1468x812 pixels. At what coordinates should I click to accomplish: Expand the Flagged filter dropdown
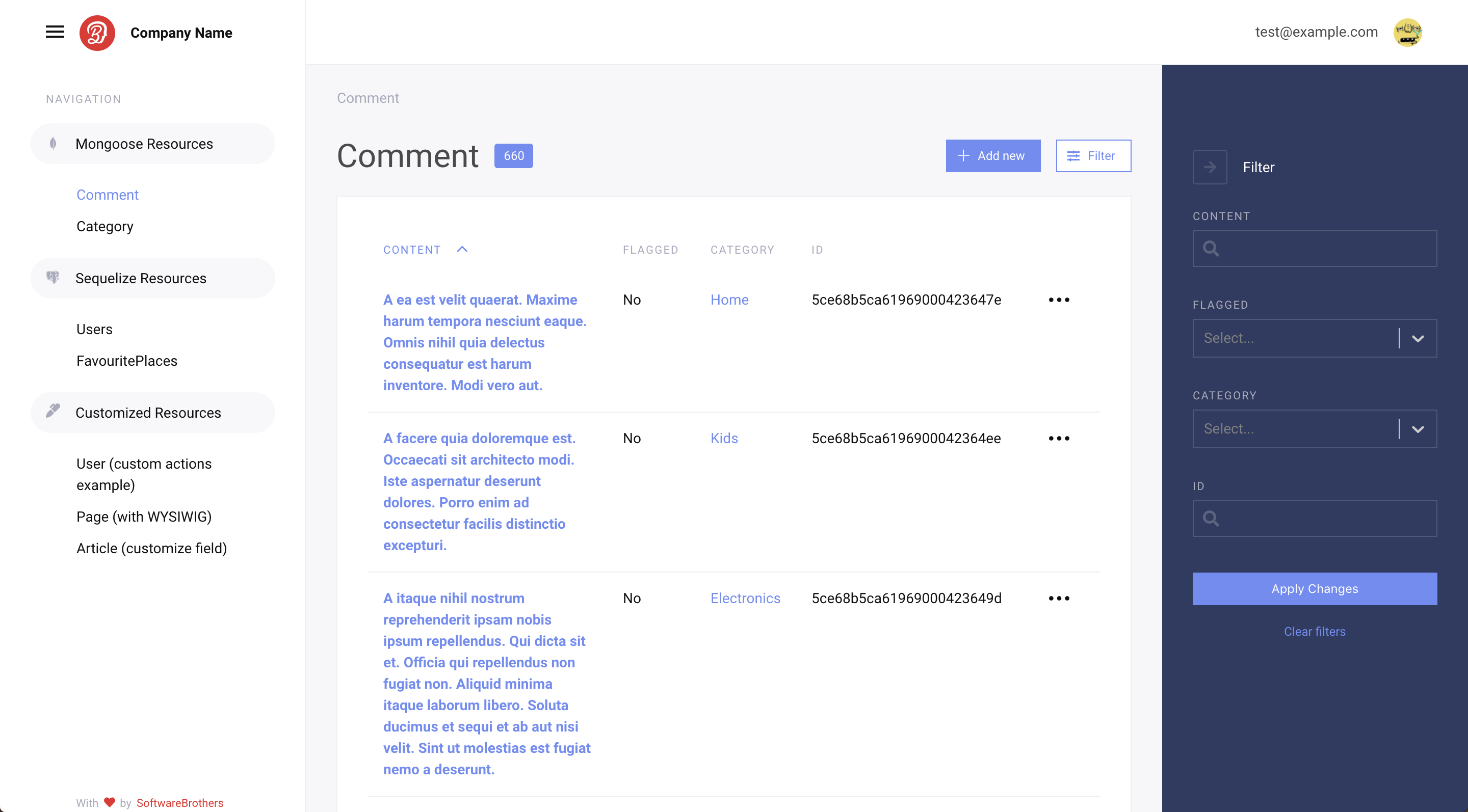[1417, 338]
